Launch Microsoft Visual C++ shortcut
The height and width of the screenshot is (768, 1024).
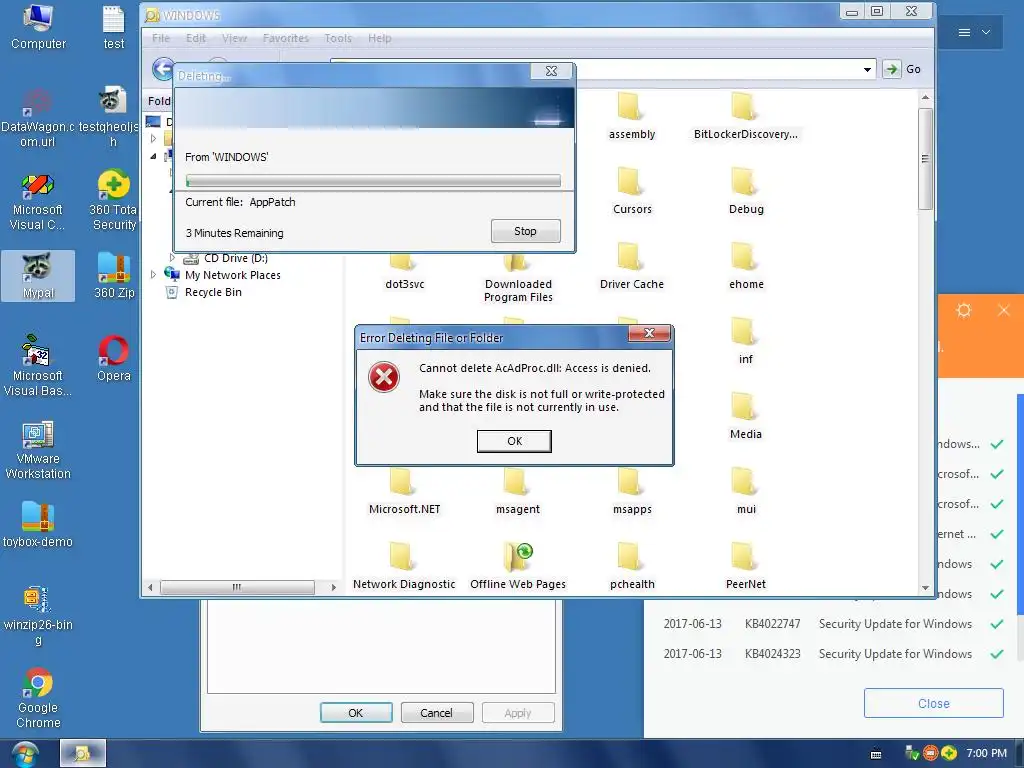38,202
